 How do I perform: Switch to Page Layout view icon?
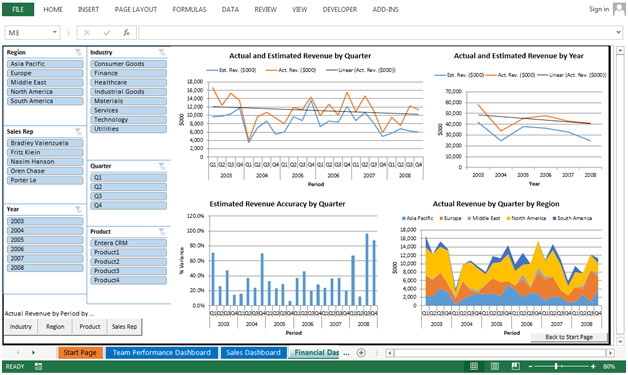pyautogui.click(x=495, y=366)
